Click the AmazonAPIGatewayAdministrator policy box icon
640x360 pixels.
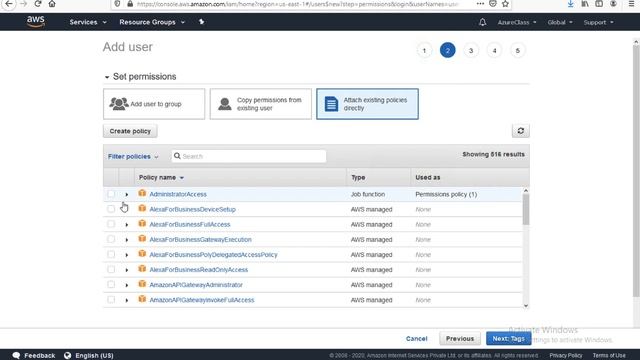click(142, 284)
